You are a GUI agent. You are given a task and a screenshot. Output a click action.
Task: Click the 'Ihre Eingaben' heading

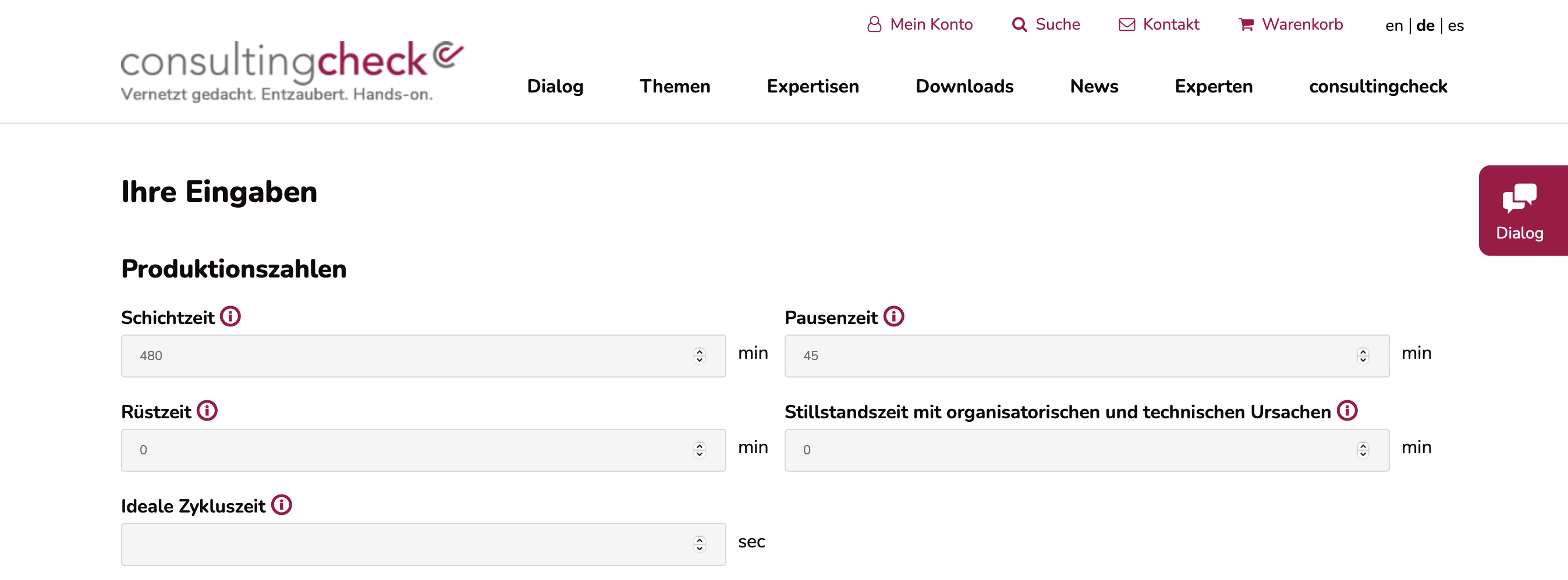coord(219,193)
